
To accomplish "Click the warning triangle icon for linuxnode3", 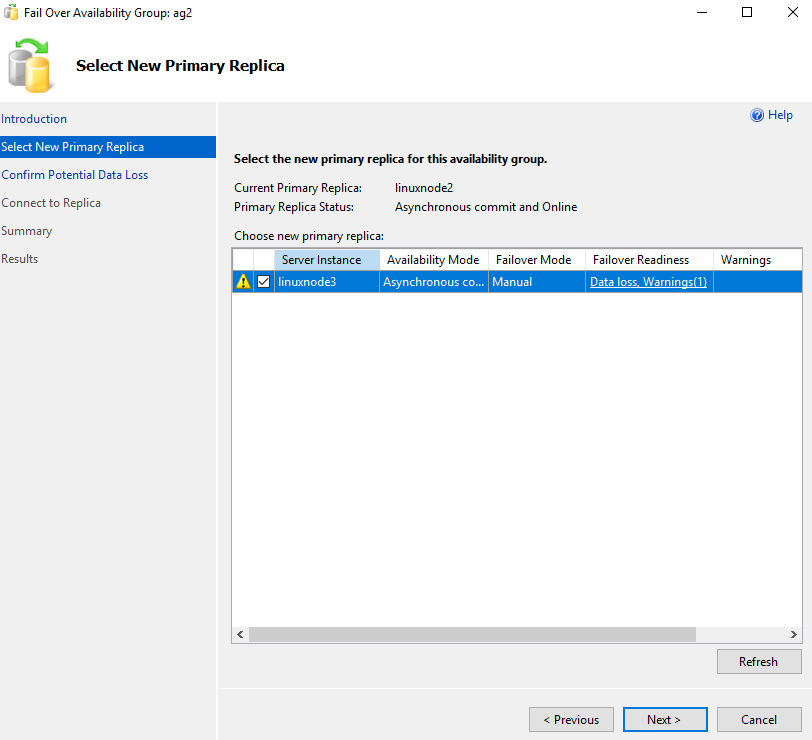I will [x=243, y=282].
